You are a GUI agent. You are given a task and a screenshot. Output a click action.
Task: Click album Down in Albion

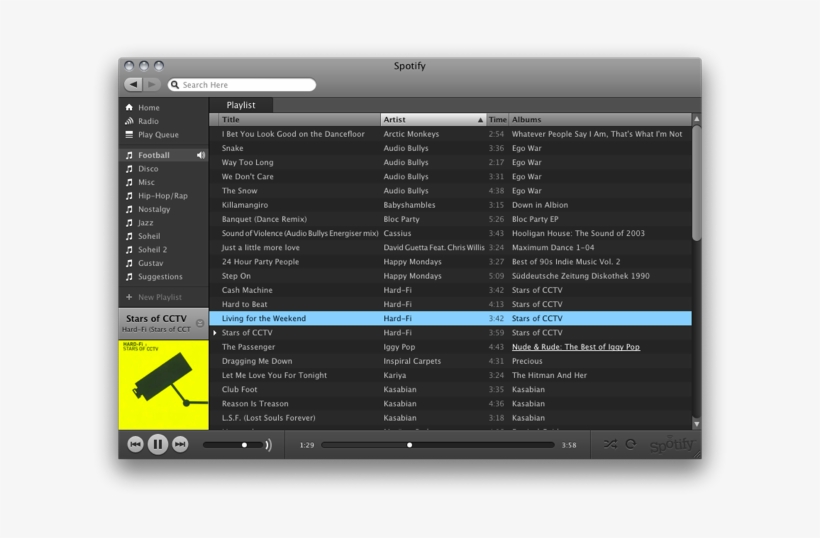pos(540,205)
